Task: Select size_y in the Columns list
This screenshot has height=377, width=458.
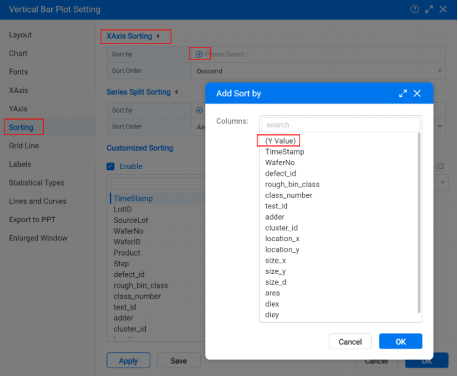Action: point(275,271)
